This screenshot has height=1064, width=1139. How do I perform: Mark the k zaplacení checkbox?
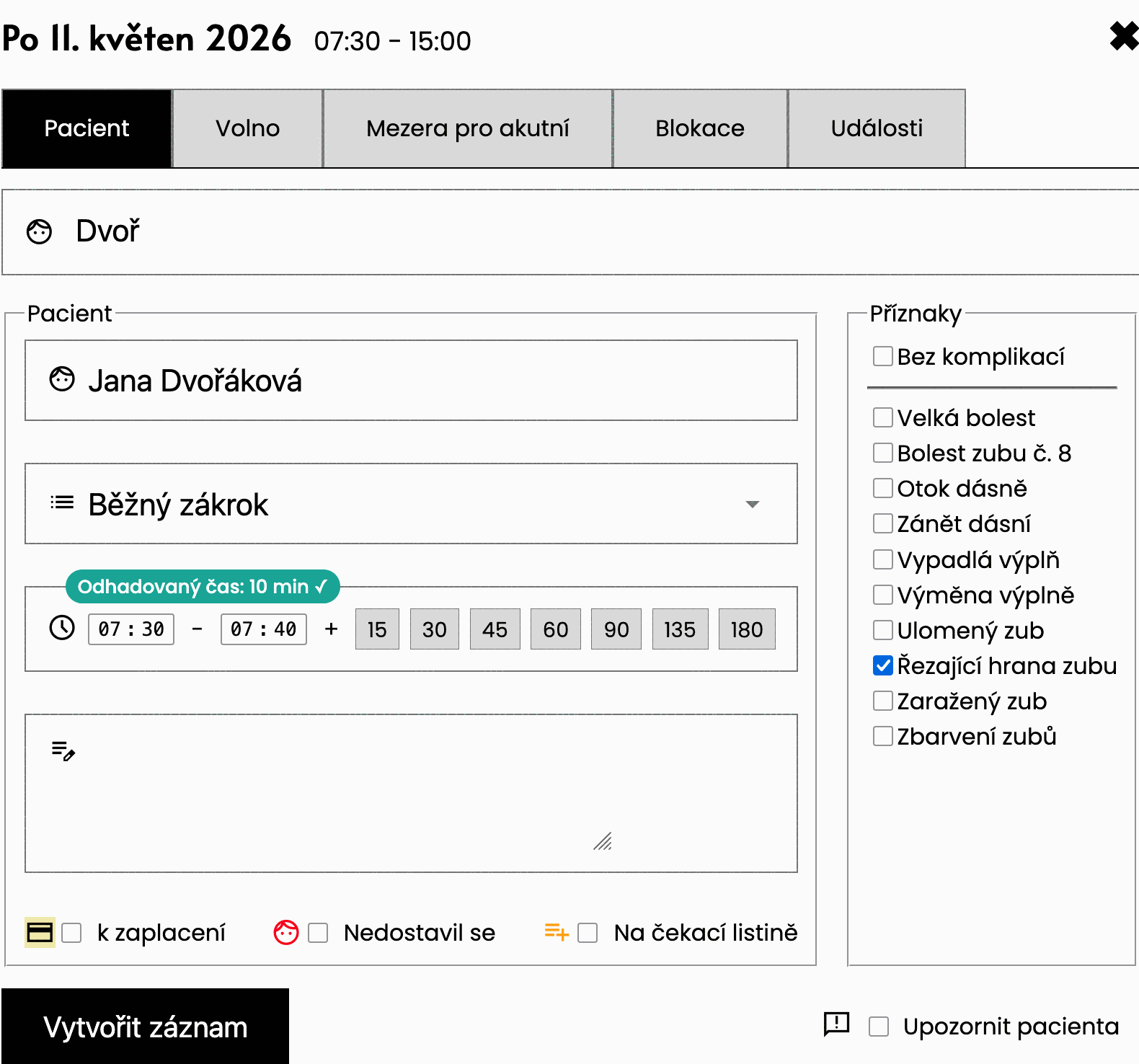pos(71,933)
